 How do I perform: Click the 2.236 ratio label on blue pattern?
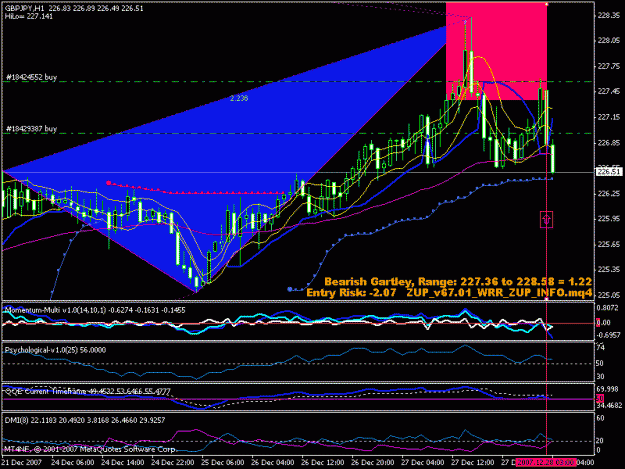coord(239,98)
